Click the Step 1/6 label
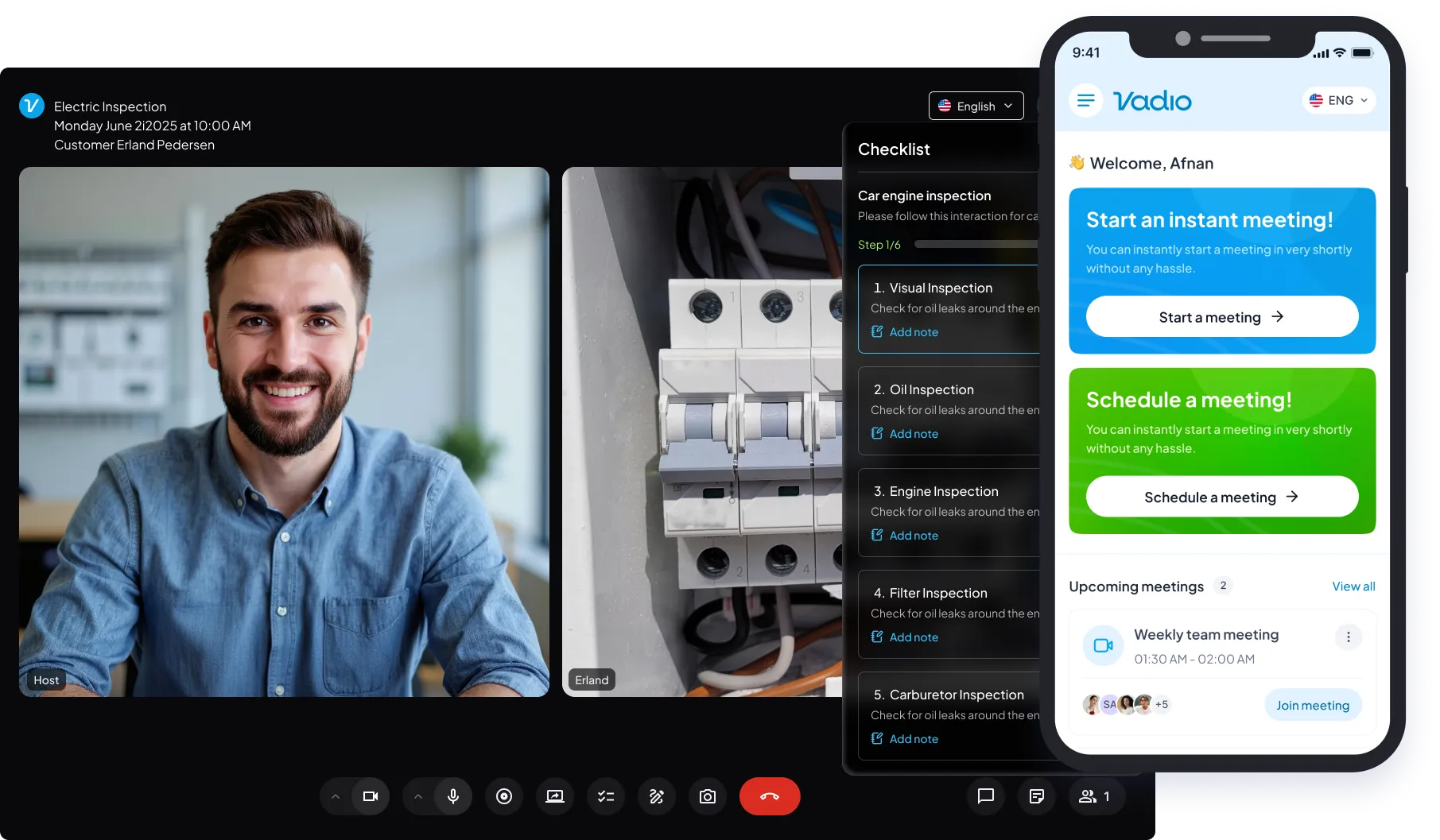The height and width of the screenshot is (840, 1440). [879, 245]
